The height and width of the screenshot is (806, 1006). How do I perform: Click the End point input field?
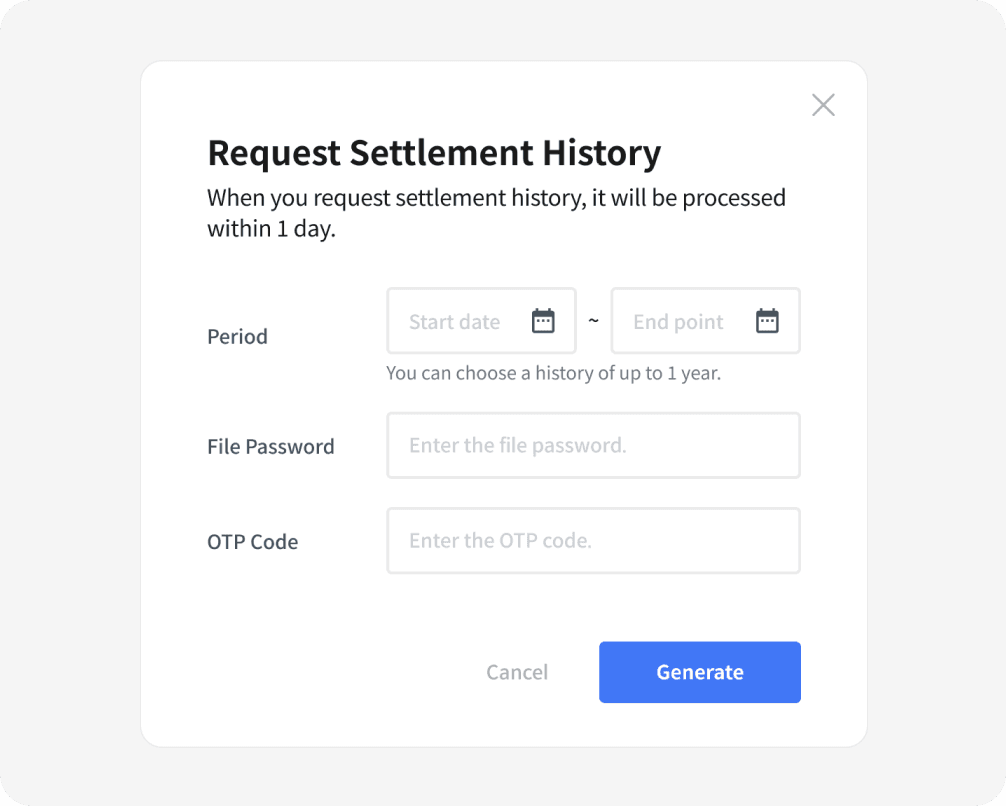(x=684, y=321)
